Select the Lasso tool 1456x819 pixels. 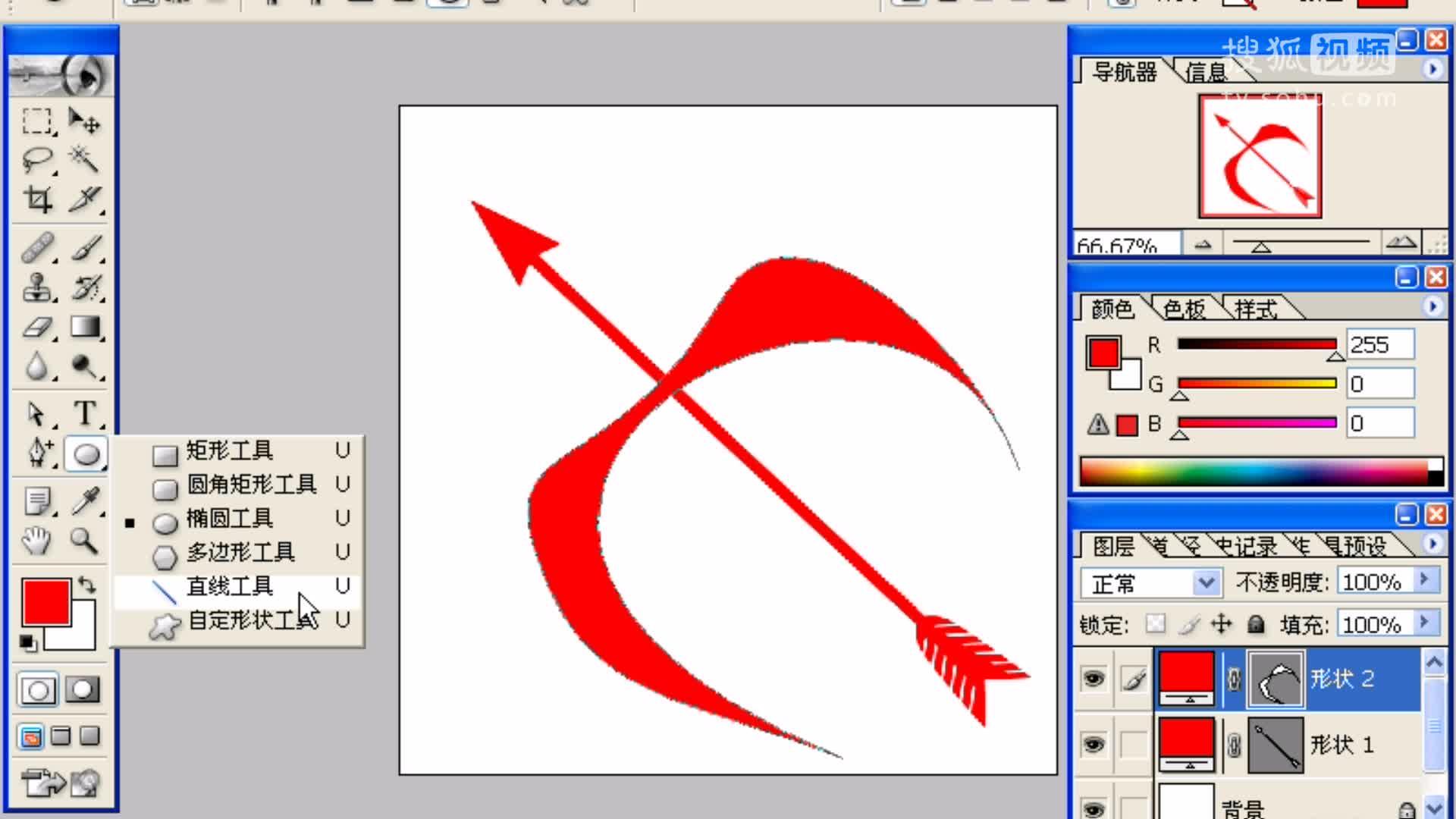point(39,160)
